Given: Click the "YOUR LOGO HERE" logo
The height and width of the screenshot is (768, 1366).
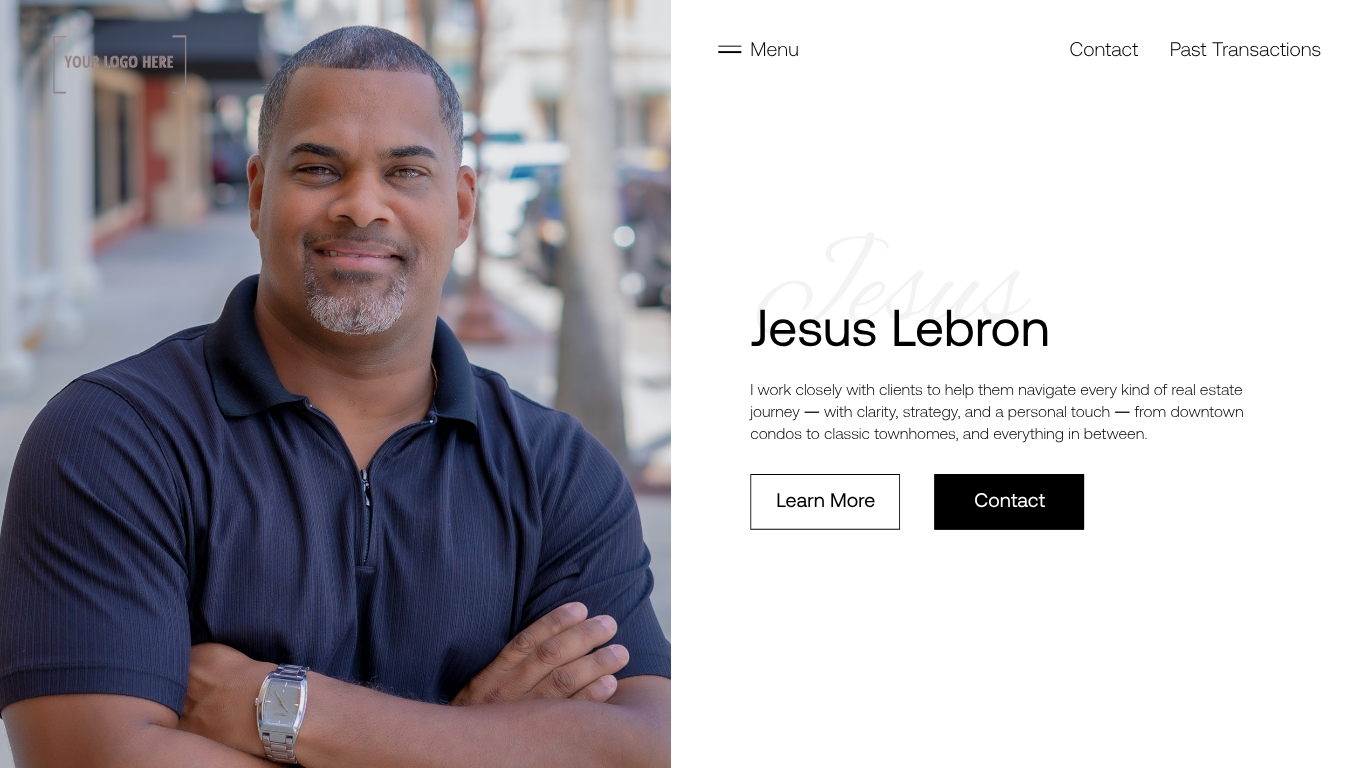Looking at the screenshot, I should (x=119, y=63).
